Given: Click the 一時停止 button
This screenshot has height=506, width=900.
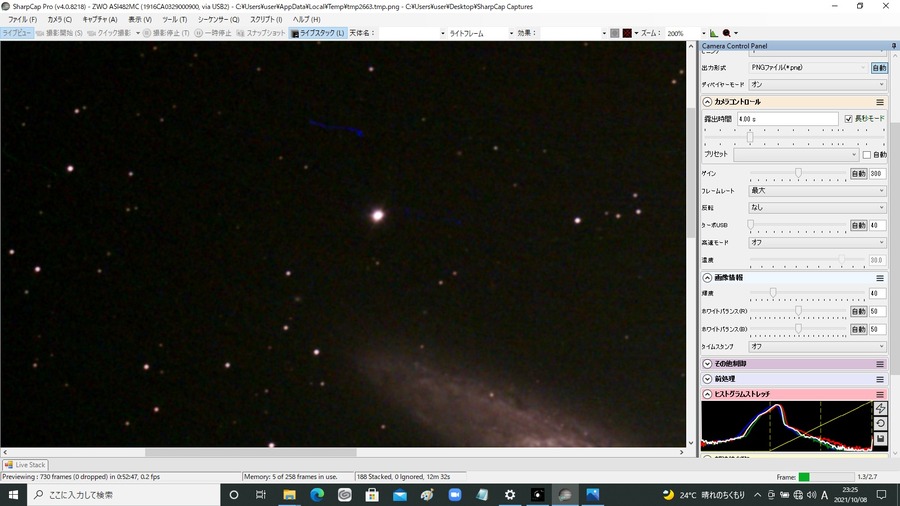Looking at the screenshot, I should coord(213,33).
